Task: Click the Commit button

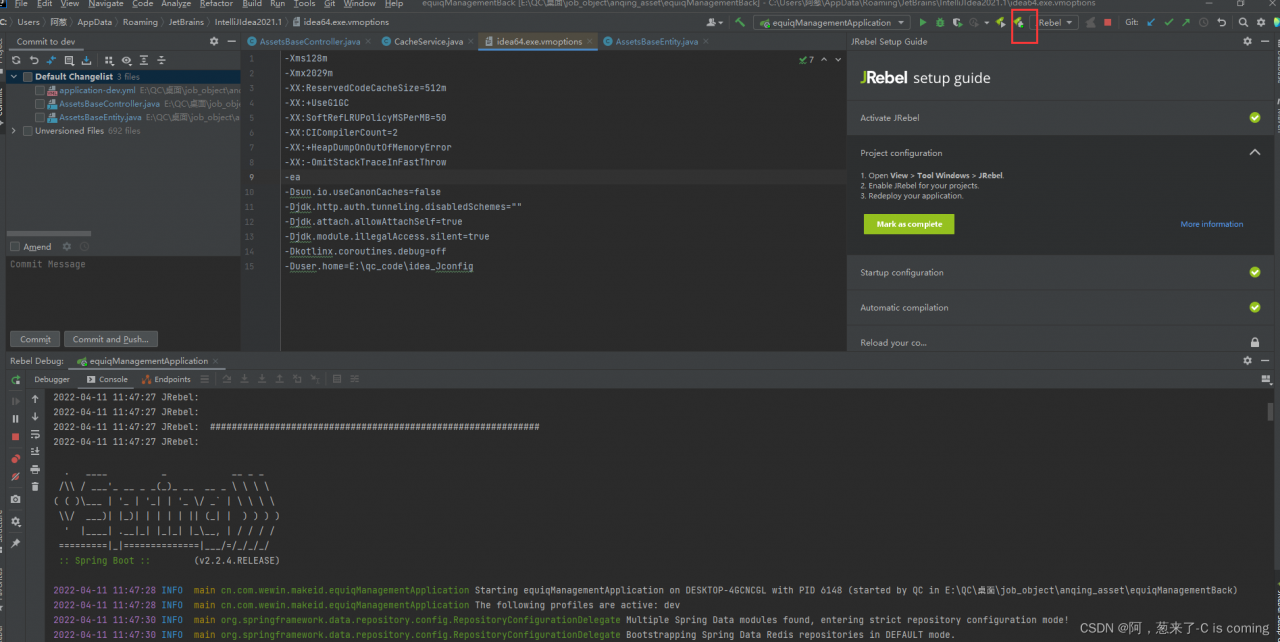Action: (35, 339)
